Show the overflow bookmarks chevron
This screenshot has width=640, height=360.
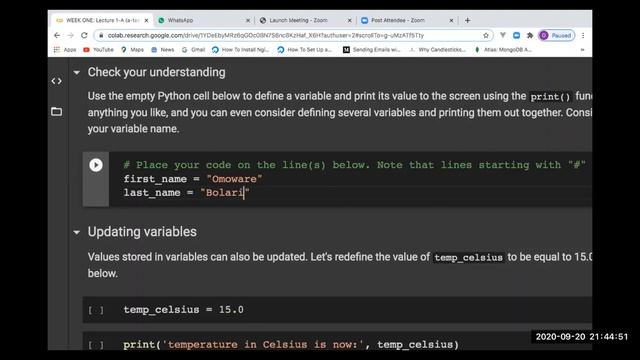click(582, 50)
